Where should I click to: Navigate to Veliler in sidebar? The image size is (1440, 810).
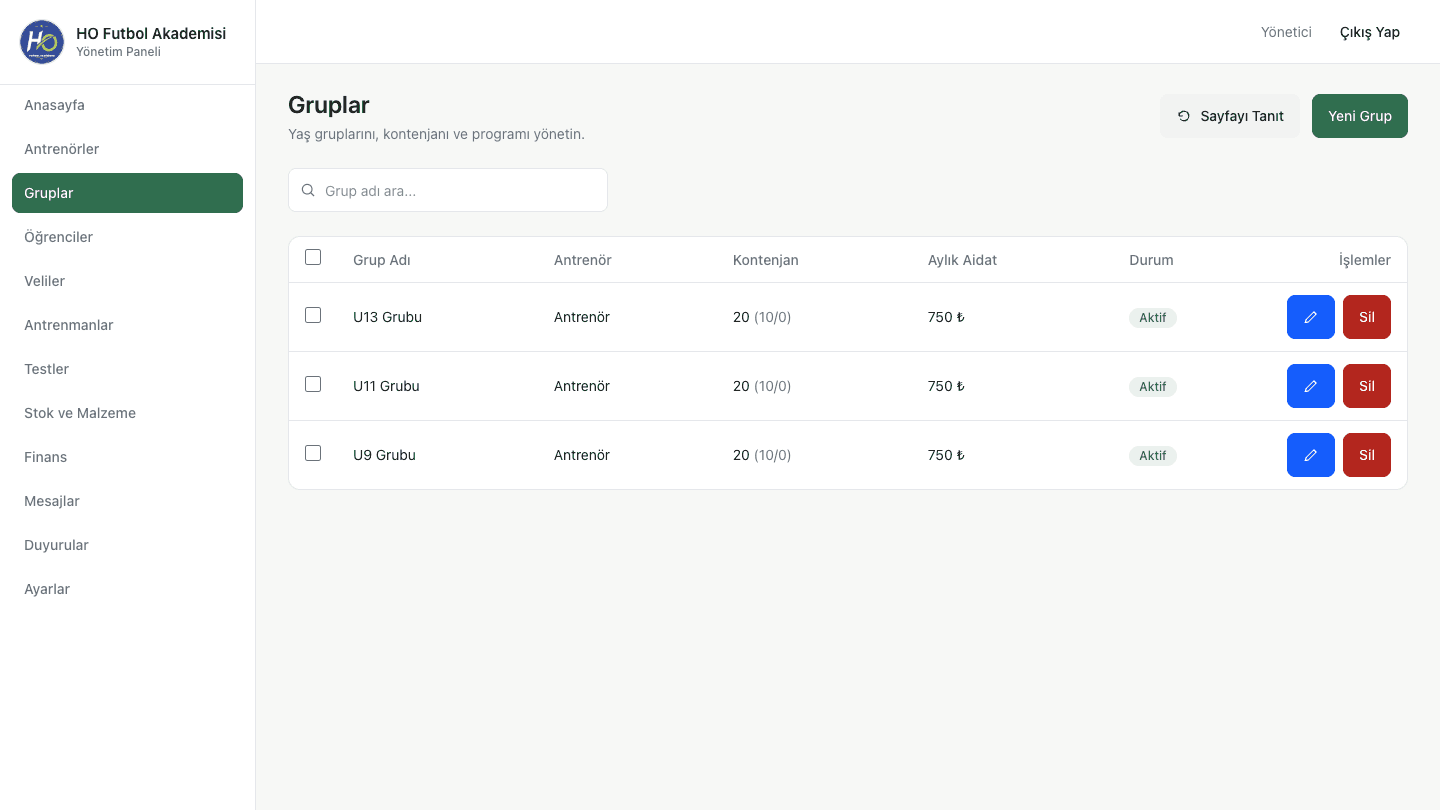click(127, 281)
